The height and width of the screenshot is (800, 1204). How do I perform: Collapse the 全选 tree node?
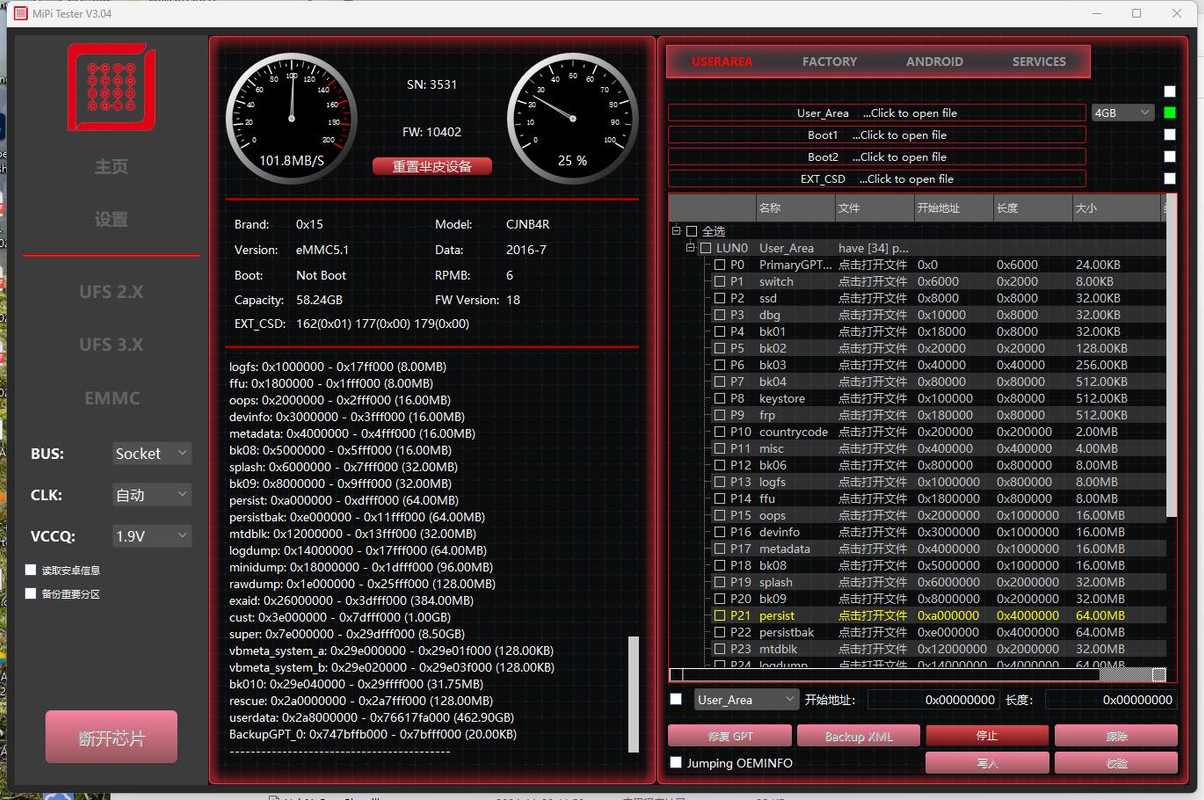(677, 231)
